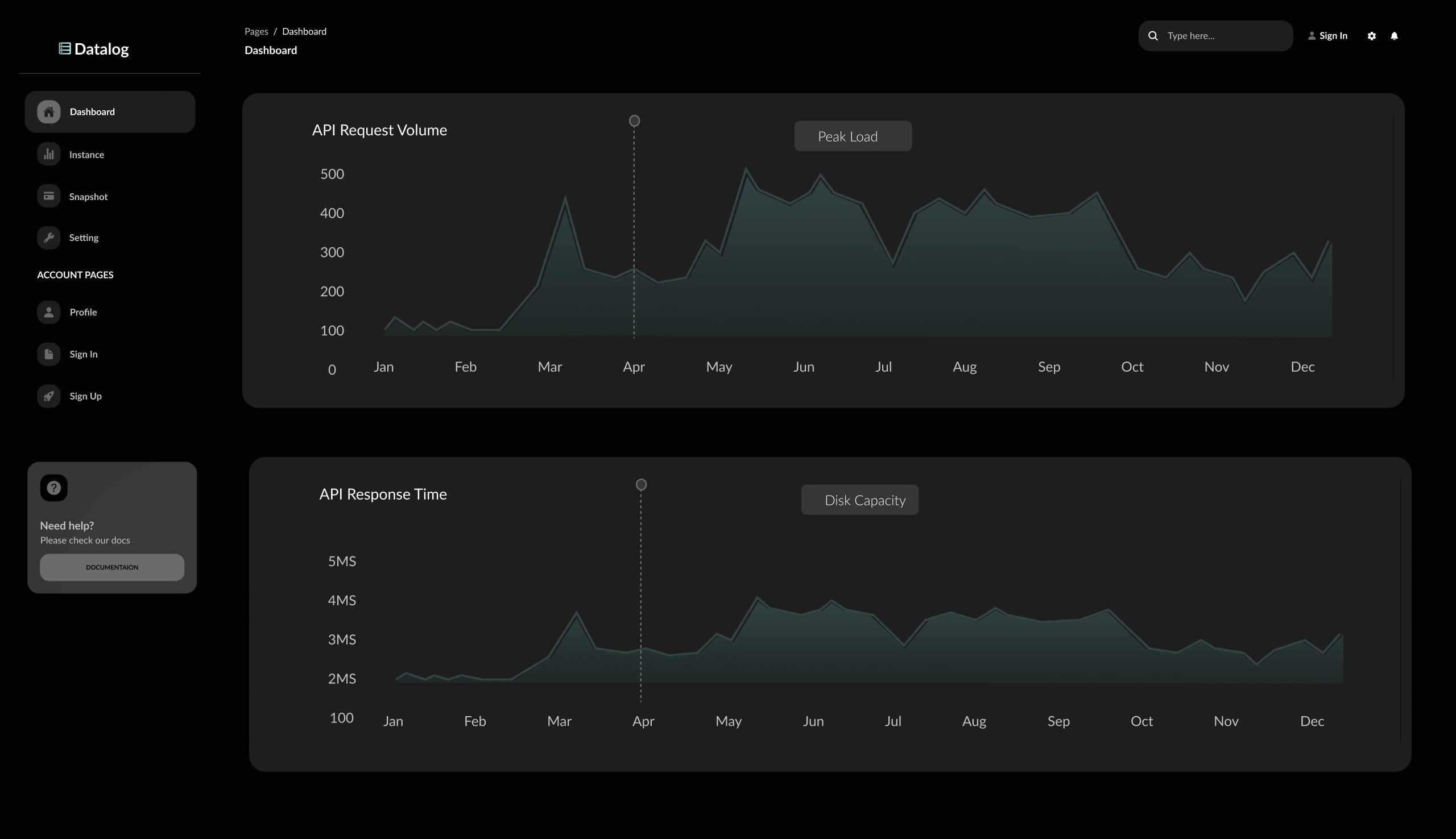Click the Type here search field
The height and width of the screenshot is (839, 1456).
point(1216,36)
